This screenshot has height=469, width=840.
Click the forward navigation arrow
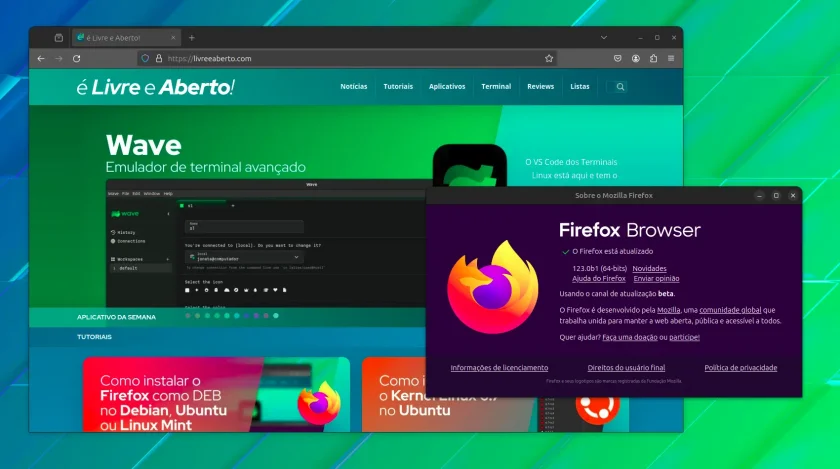pyautogui.click(x=59, y=58)
